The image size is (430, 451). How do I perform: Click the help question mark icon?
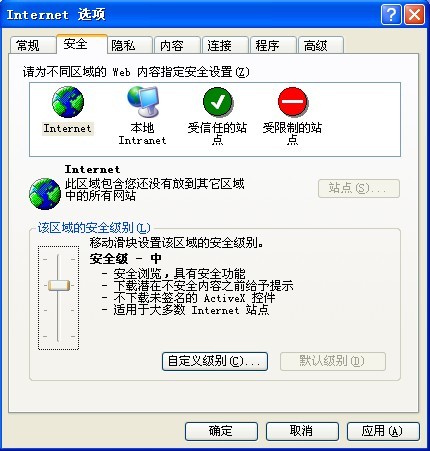[391, 15]
